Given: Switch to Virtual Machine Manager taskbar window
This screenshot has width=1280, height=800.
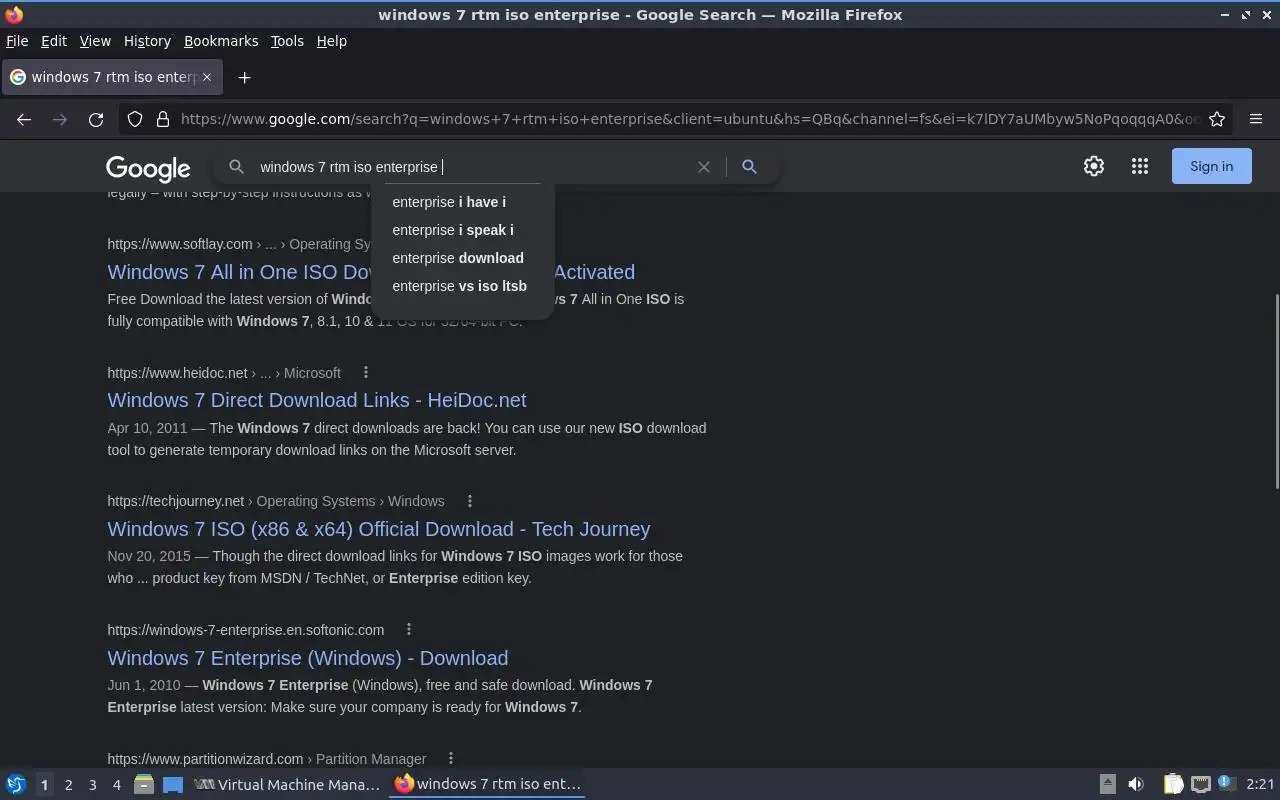Looking at the screenshot, I should (287, 785).
